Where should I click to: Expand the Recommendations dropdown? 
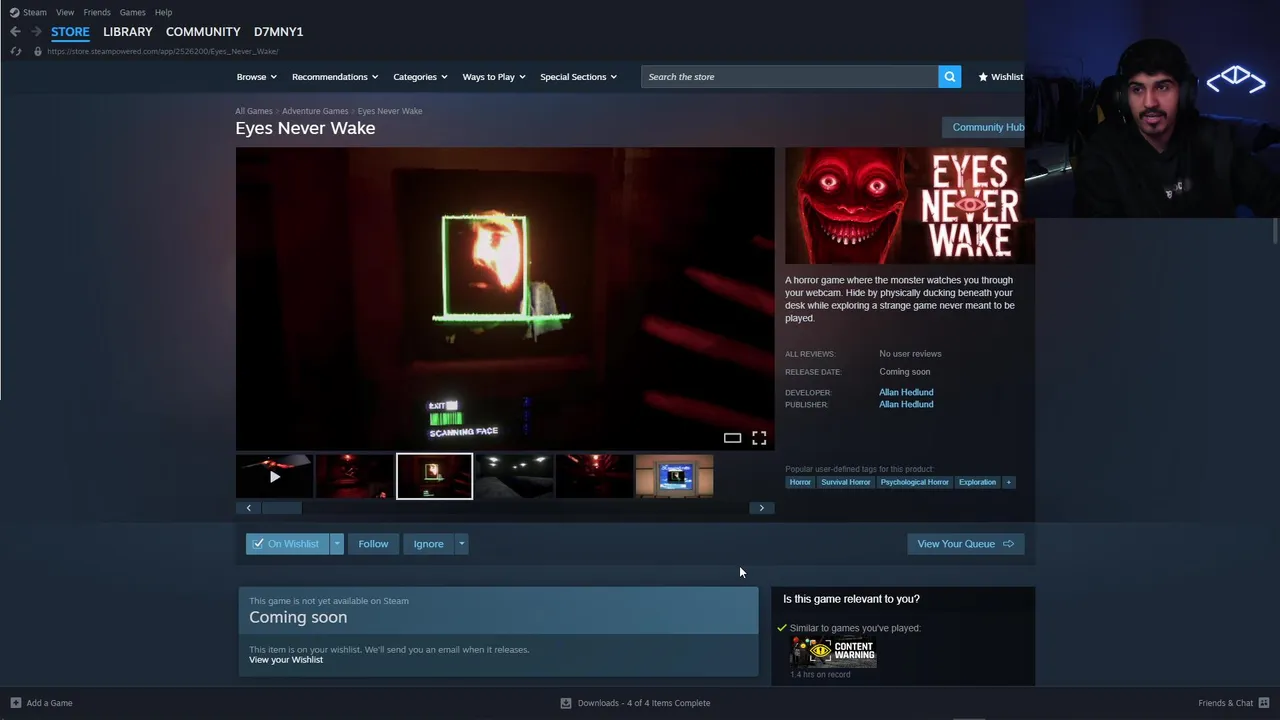(335, 77)
